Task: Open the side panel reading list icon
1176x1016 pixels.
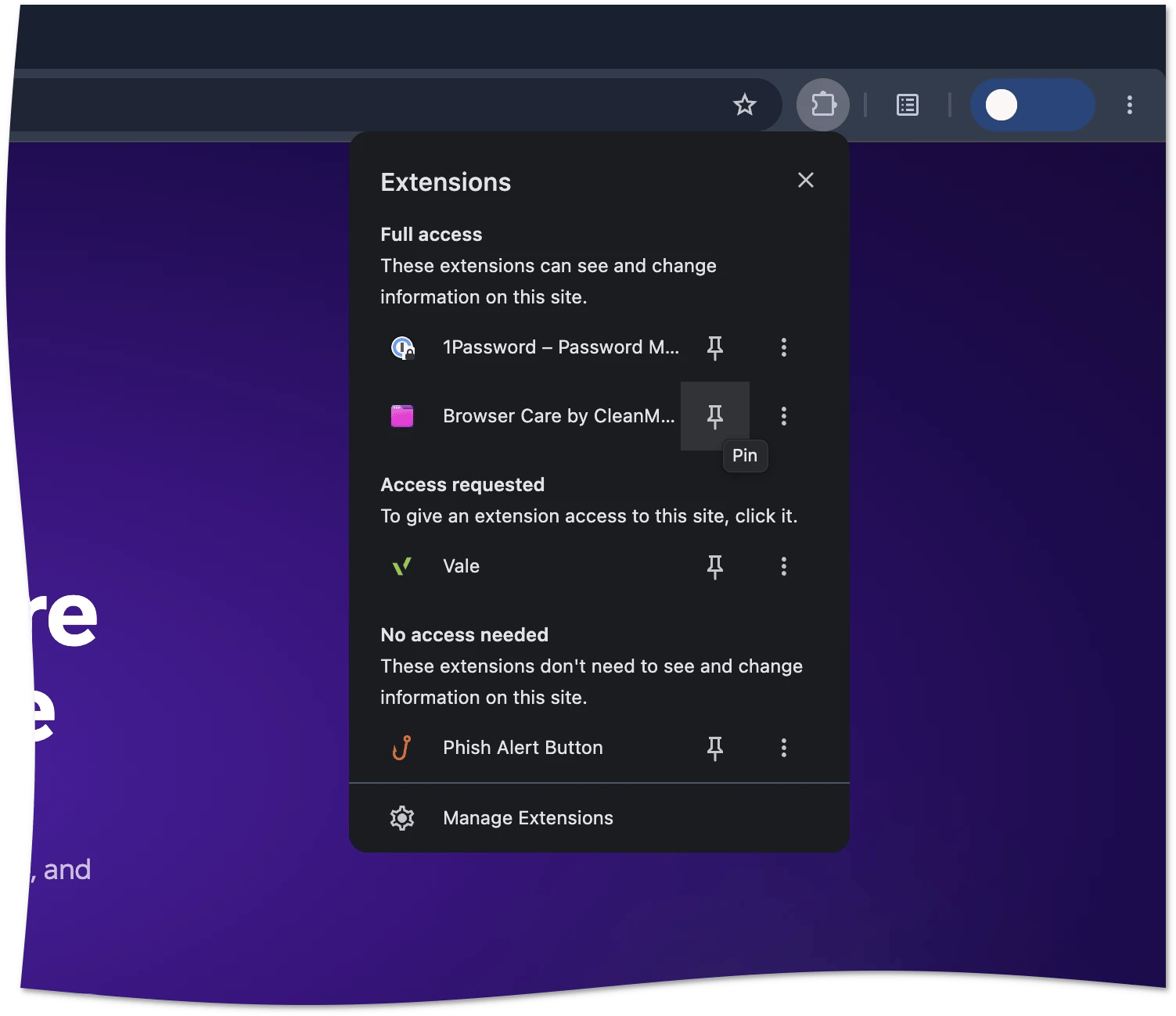Action: coord(907,105)
